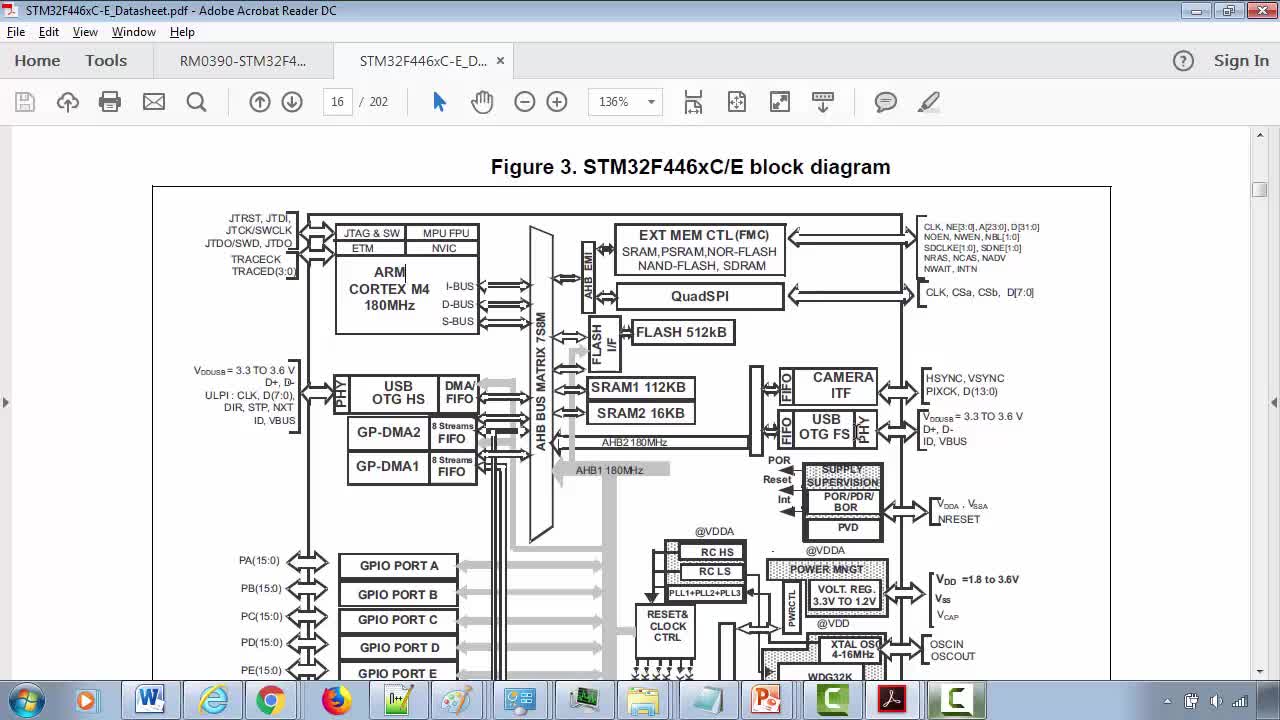Switch to the RM0390-STM32F4 document tab
Screen dimensions: 1280x720
tap(243, 61)
